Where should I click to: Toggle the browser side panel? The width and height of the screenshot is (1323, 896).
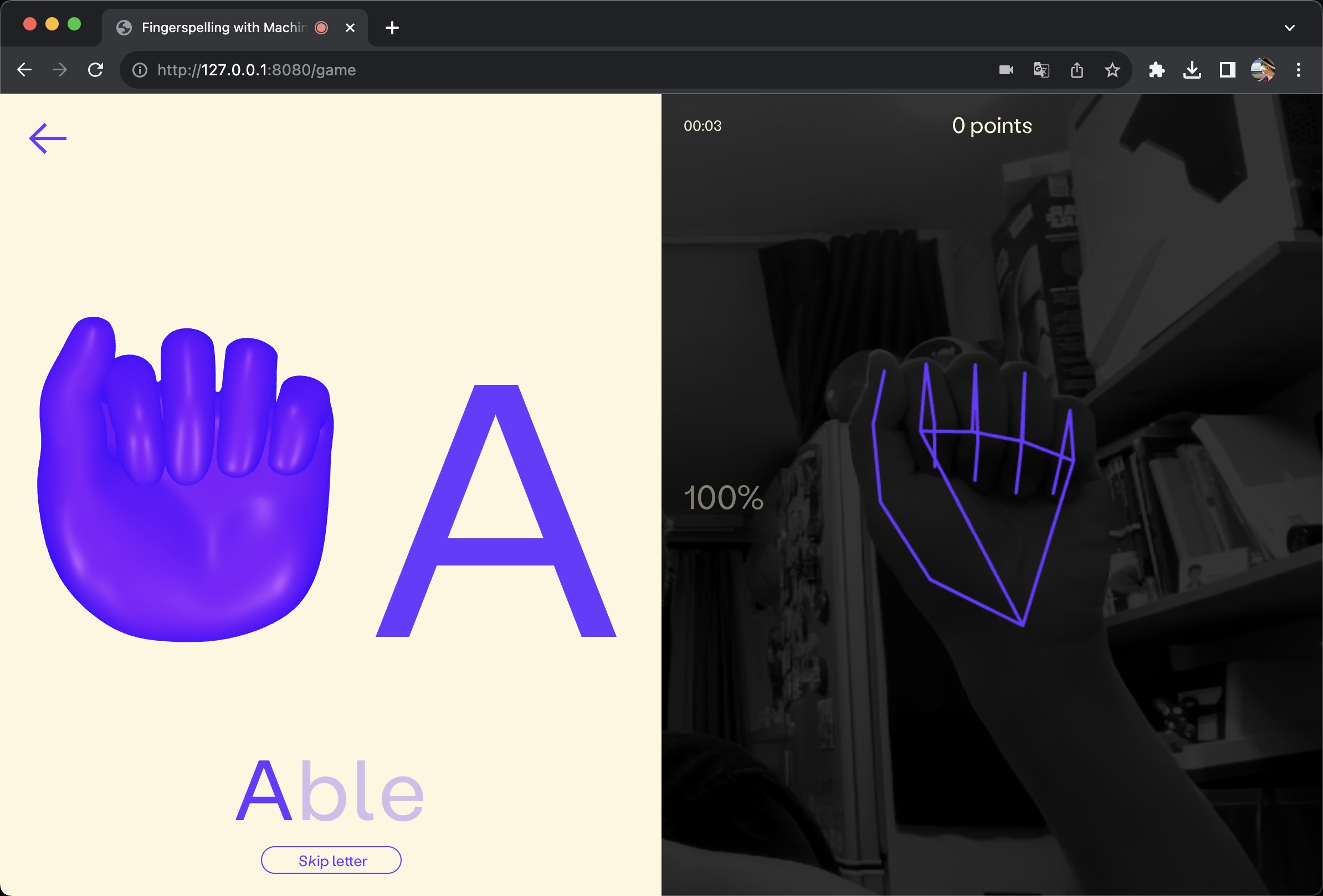click(x=1227, y=70)
